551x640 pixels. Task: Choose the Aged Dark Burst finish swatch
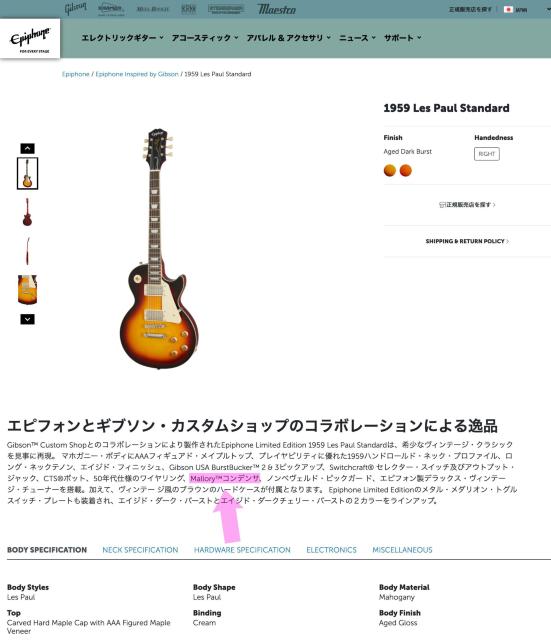coord(390,170)
